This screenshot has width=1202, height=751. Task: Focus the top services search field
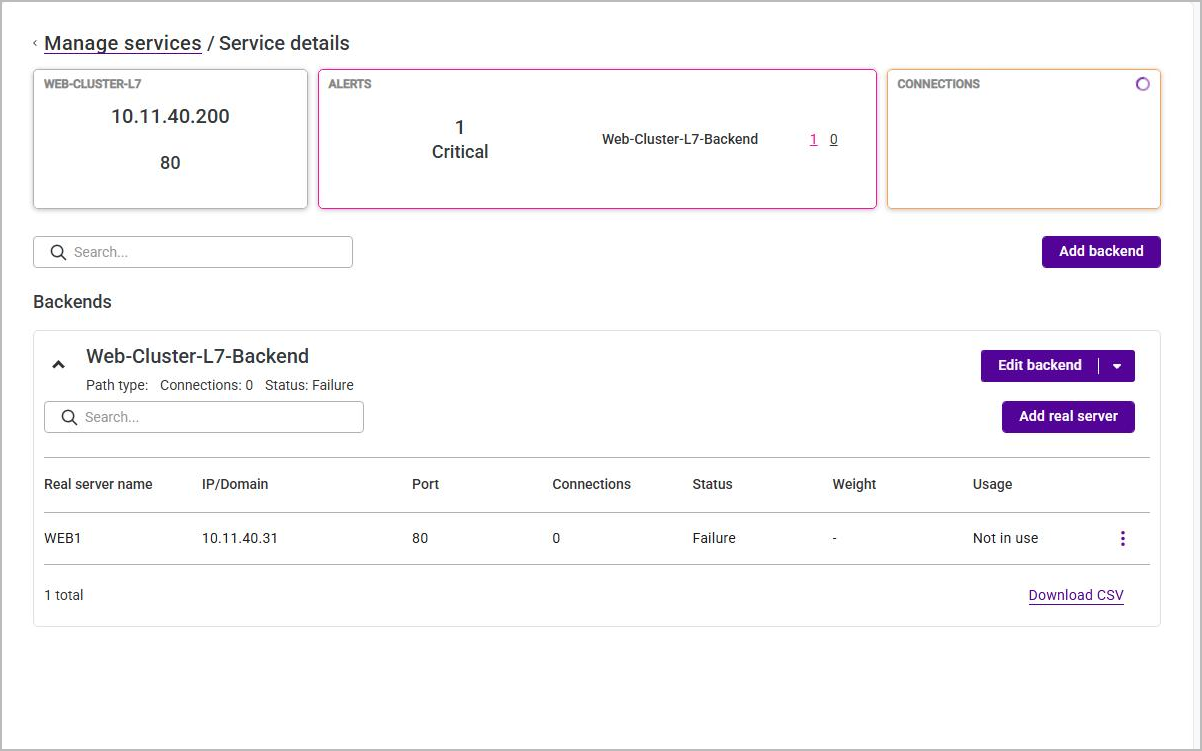193,252
